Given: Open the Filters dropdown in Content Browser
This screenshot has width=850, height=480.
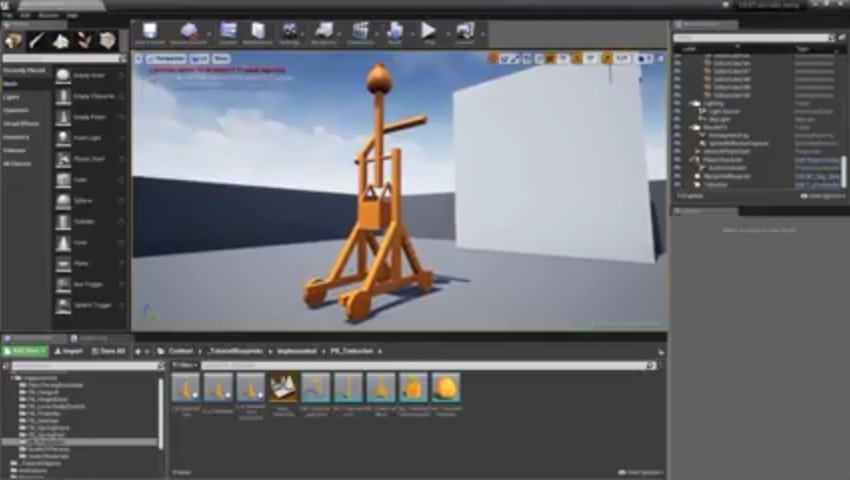Looking at the screenshot, I should click(x=185, y=366).
